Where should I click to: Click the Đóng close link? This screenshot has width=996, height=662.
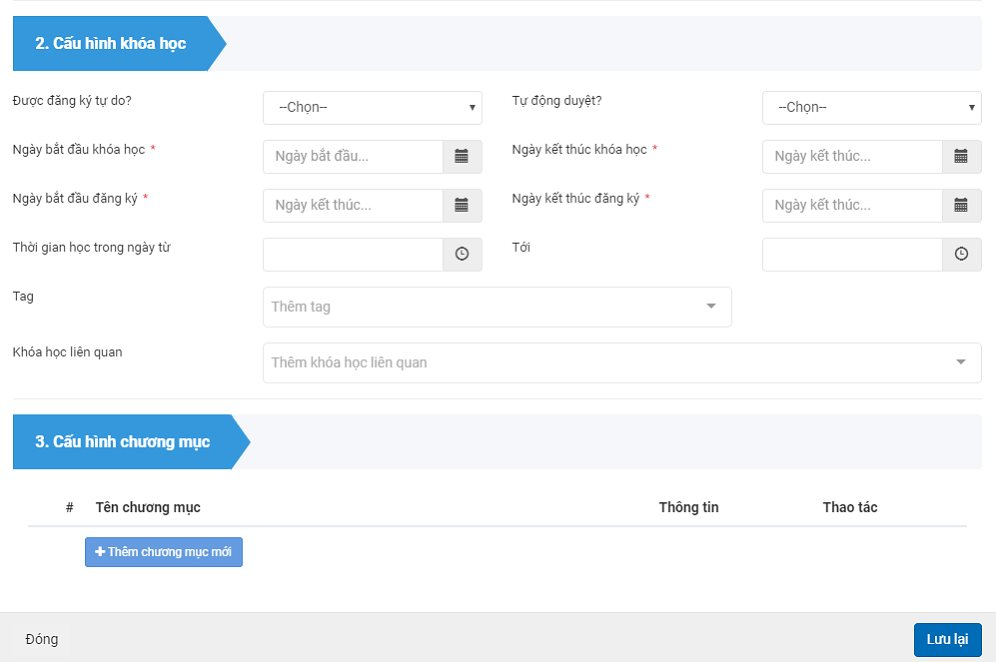coord(42,639)
